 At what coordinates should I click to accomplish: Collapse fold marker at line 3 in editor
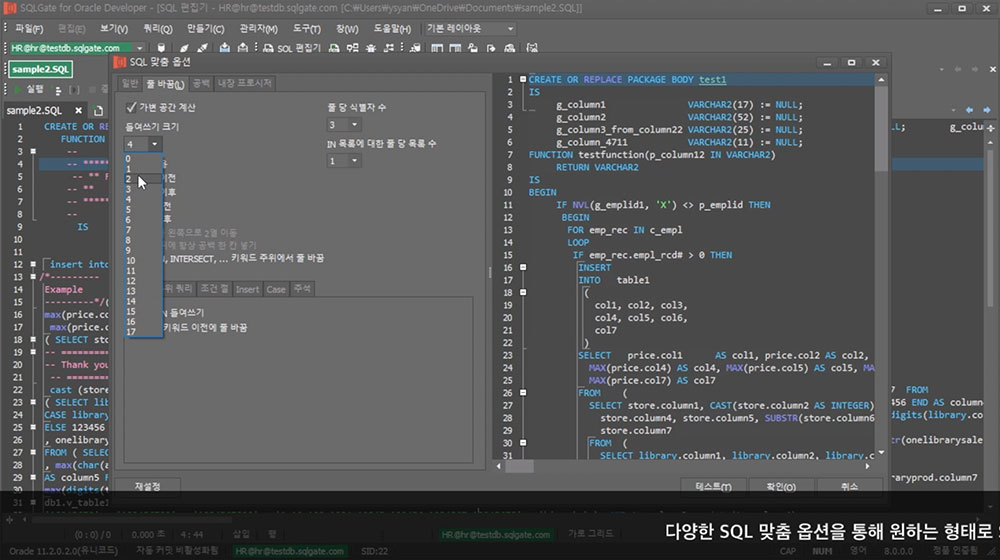(33, 151)
